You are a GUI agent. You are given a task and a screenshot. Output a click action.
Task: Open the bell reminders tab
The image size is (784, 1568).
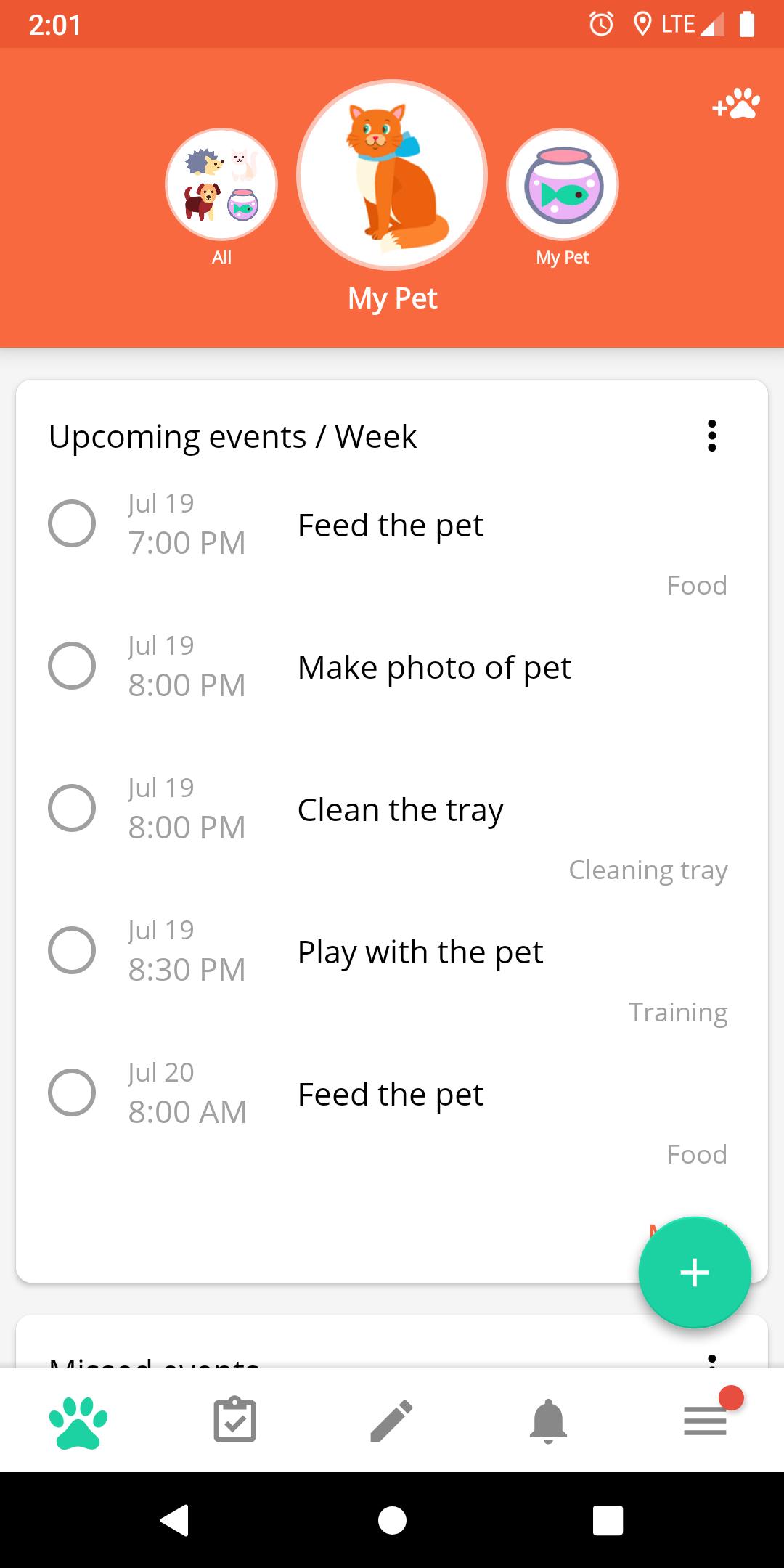[x=548, y=1421]
